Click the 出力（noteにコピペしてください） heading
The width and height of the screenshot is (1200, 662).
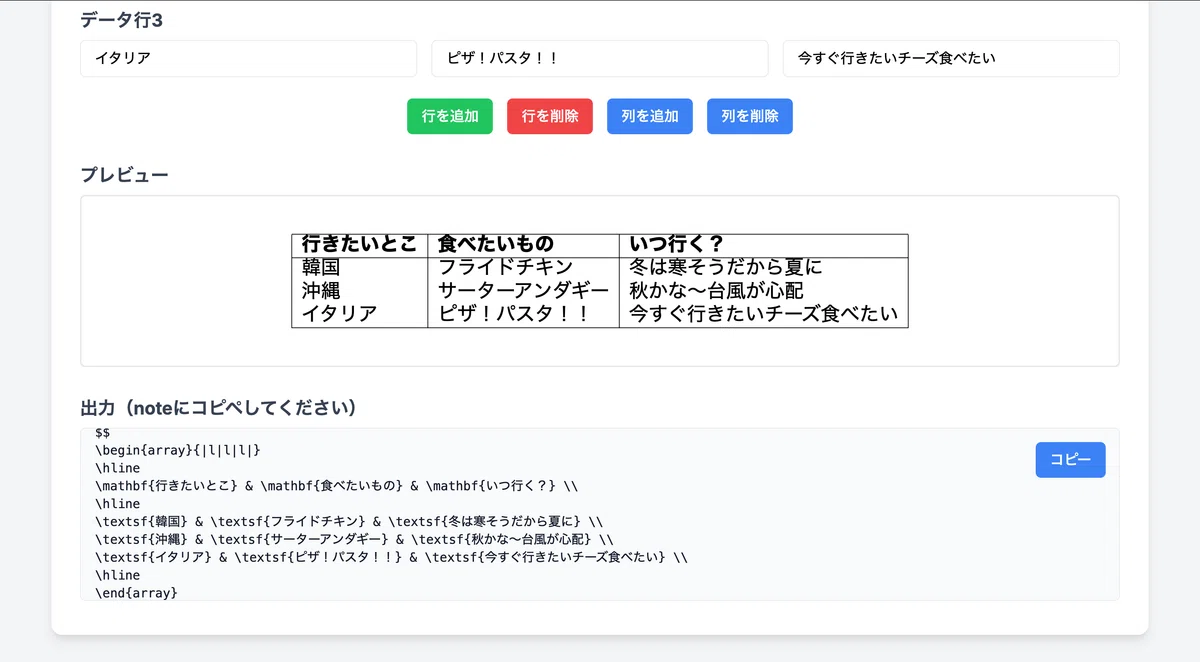[x=219, y=408]
